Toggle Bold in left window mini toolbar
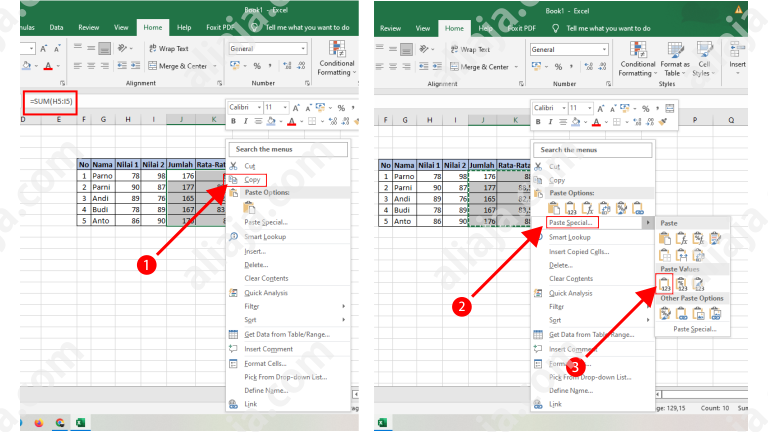Image resolution: width=768 pixels, height=432 pixels. (233, 121)
